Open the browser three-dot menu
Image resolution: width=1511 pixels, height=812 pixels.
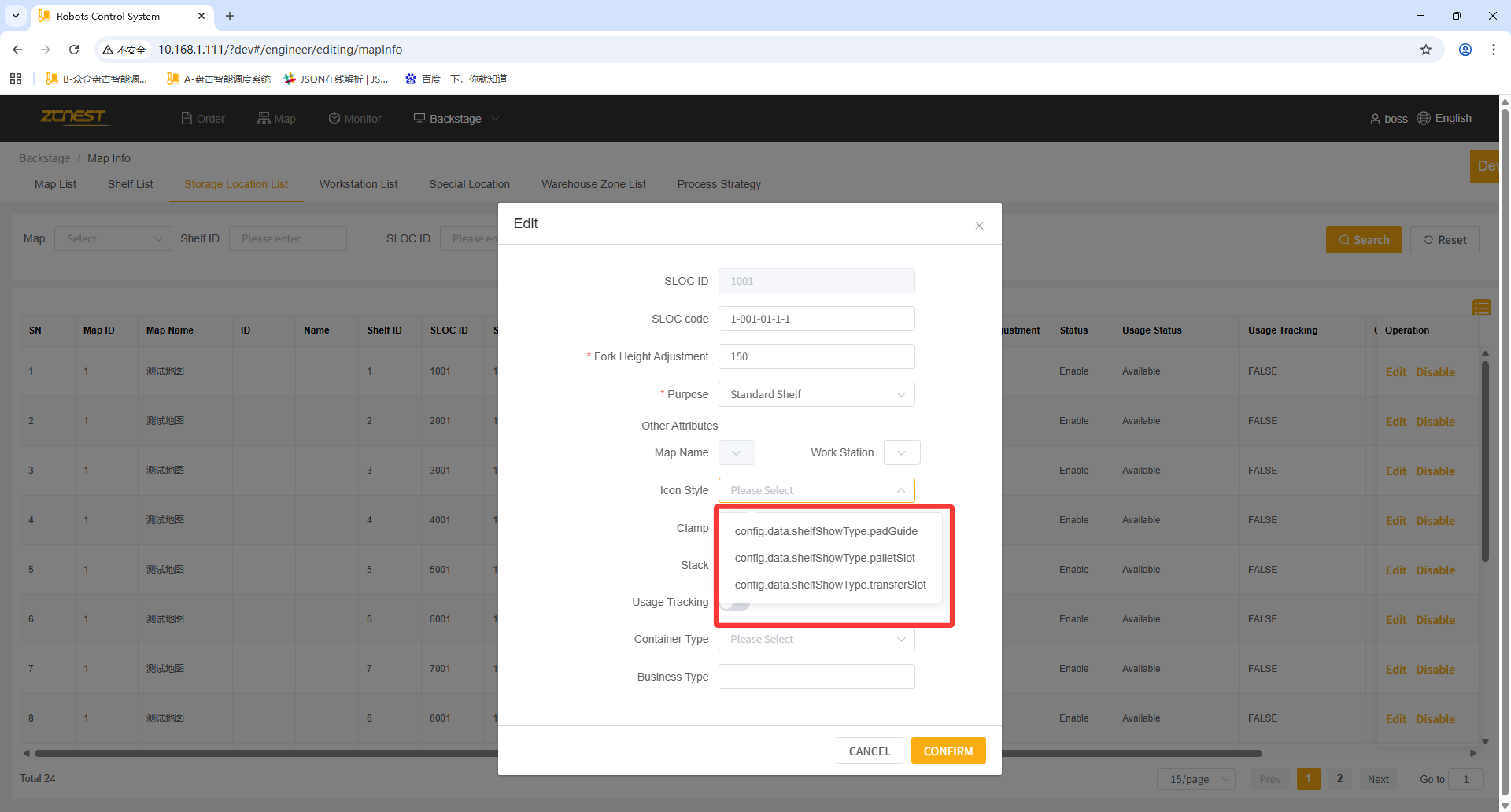[x=1493, y=50]
